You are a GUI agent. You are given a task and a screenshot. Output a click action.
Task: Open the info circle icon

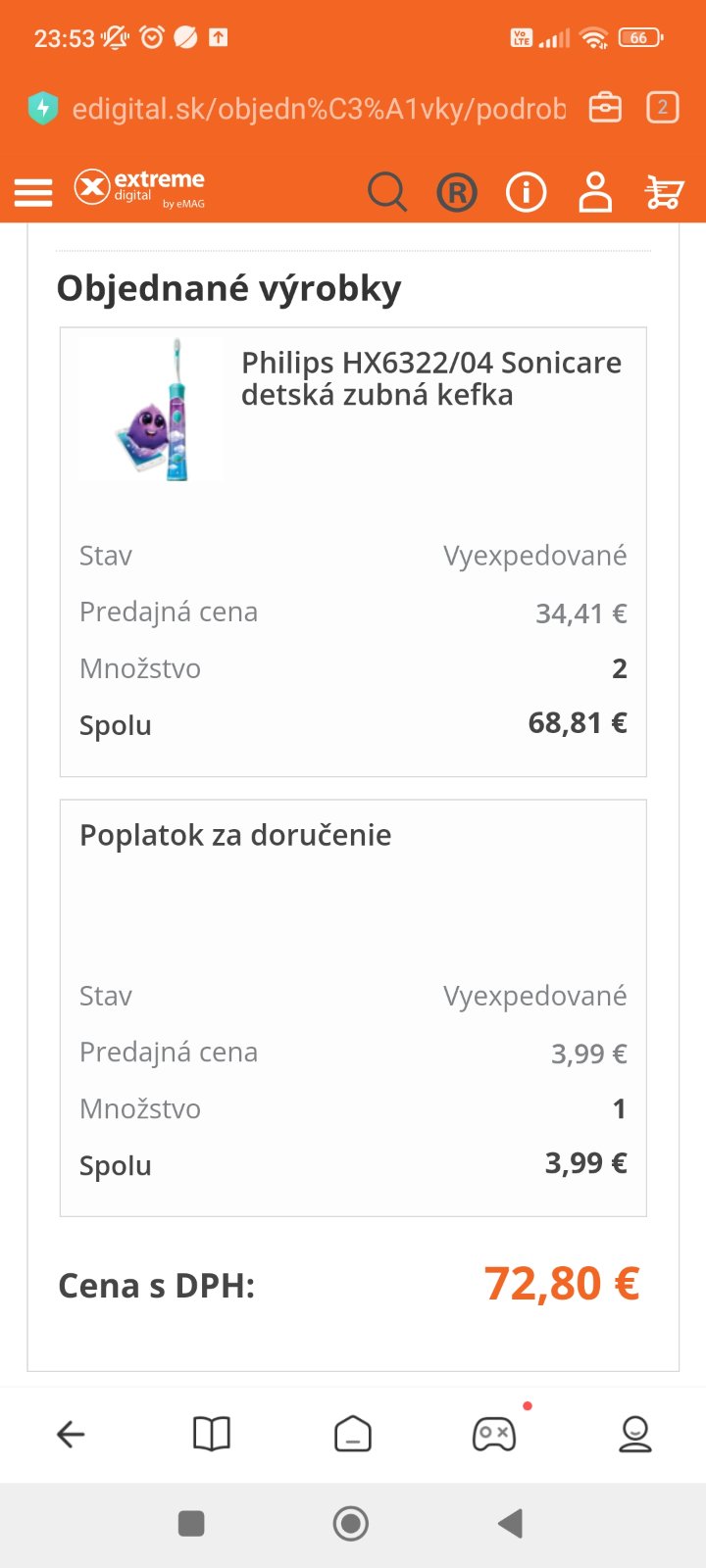[x=526, y=192]
